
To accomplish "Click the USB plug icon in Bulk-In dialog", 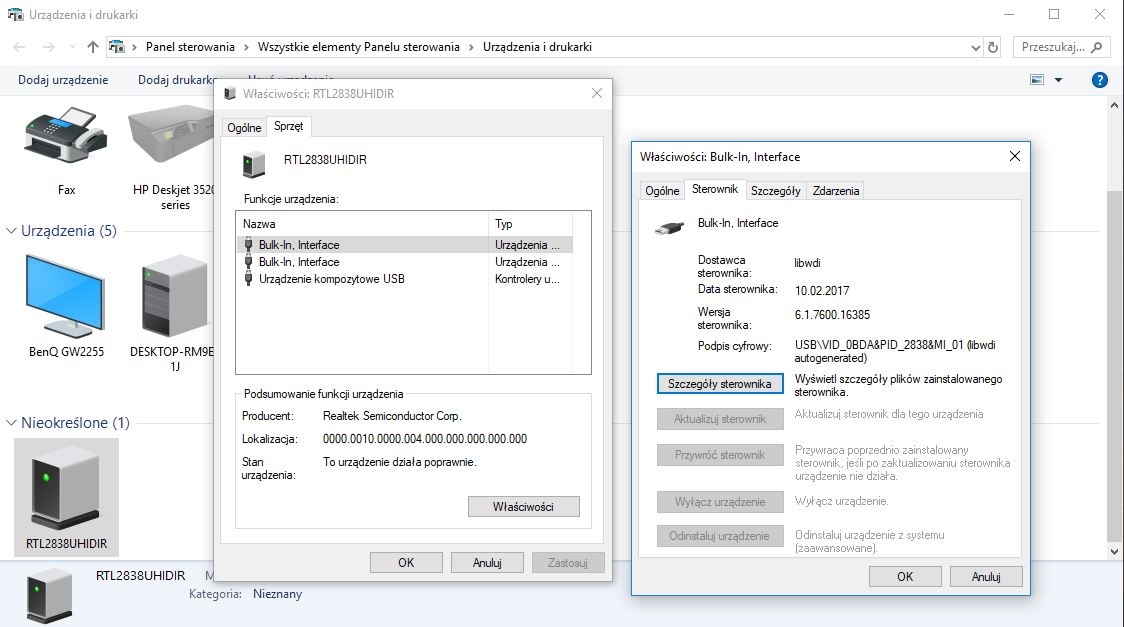I will (x=669, y=229).
